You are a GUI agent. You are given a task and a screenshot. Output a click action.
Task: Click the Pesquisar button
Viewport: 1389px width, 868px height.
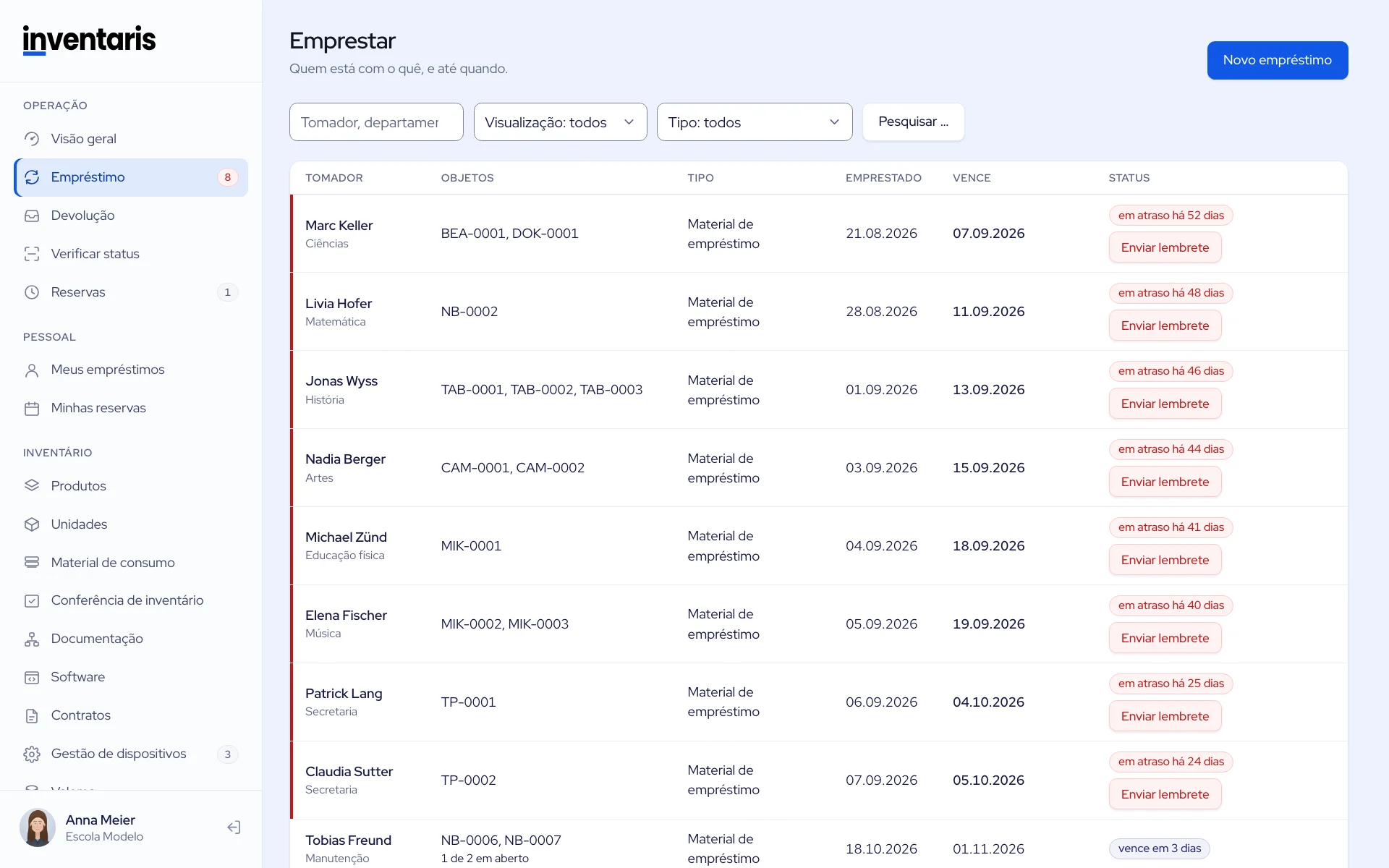913,122
